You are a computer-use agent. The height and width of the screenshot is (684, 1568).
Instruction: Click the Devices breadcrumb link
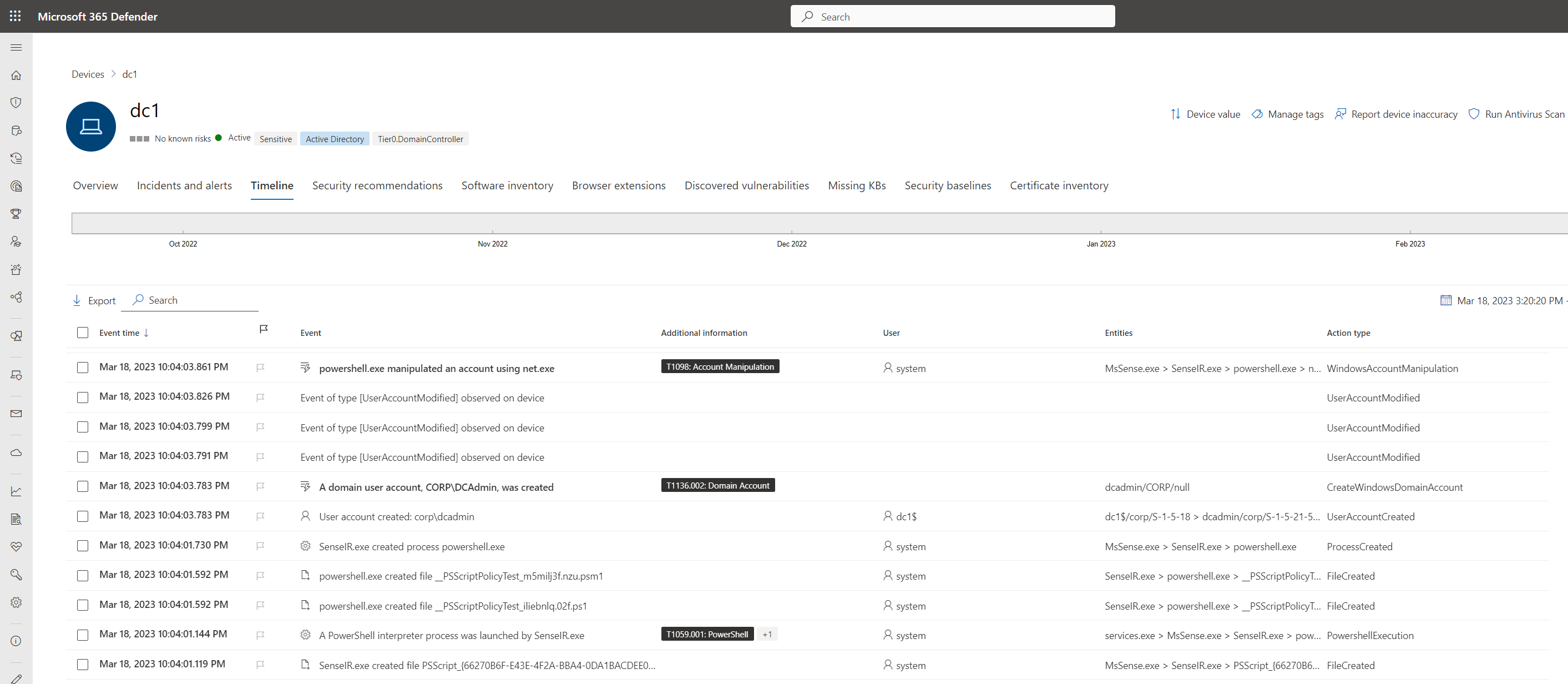coord(88,74)
